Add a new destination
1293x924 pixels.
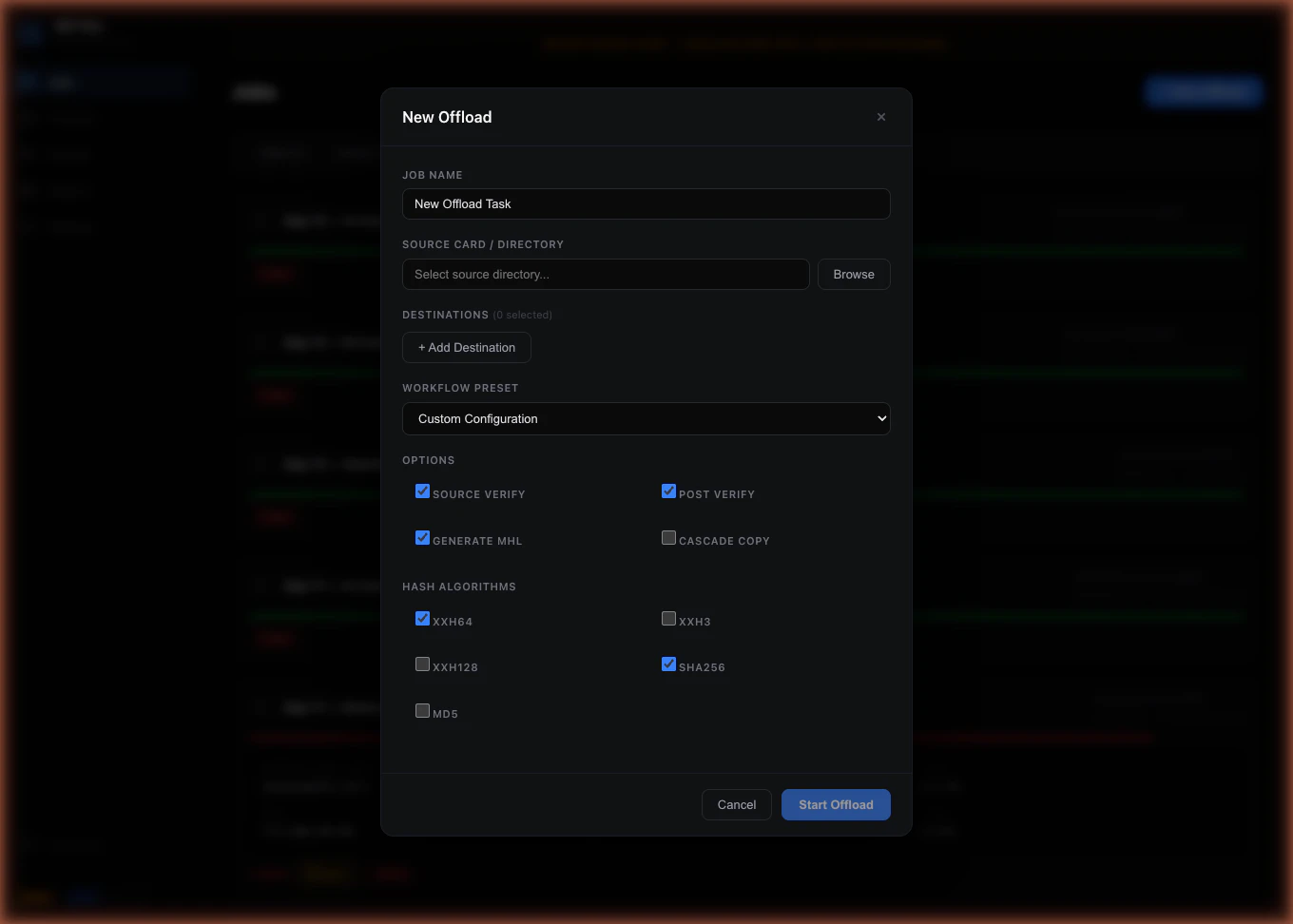[467, 348]
